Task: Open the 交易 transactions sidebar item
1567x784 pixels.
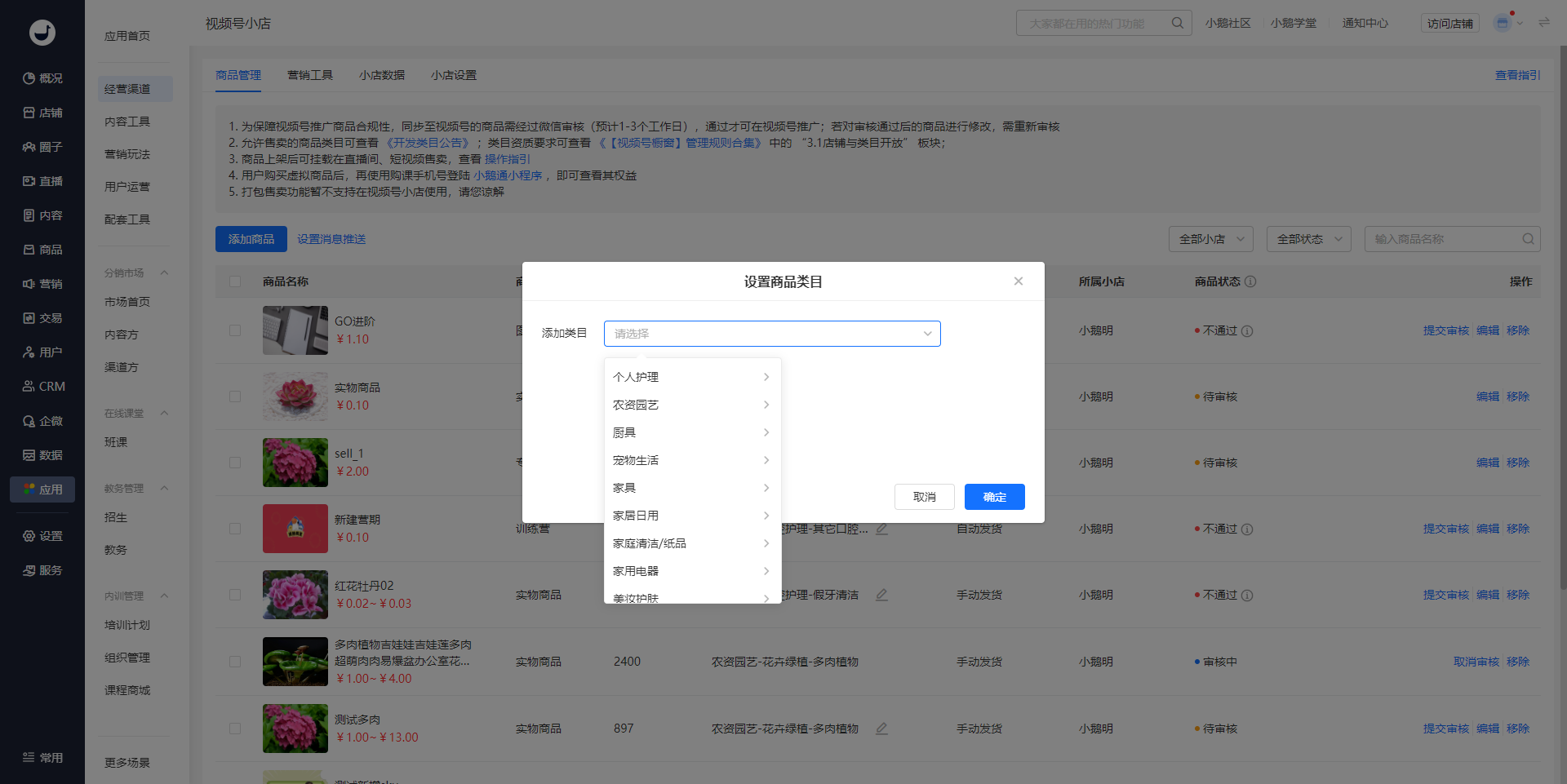Action: [x=42, y=318]
